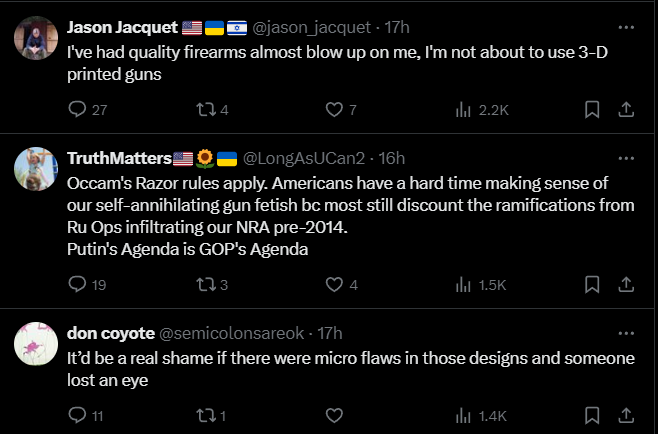Share don coyote's tweet

[626, 416]
